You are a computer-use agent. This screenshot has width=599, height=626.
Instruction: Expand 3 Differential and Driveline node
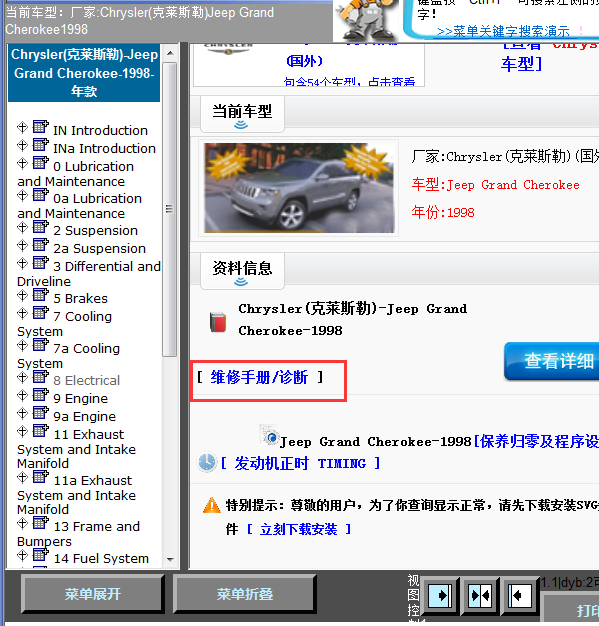click(x=22, y=263)
